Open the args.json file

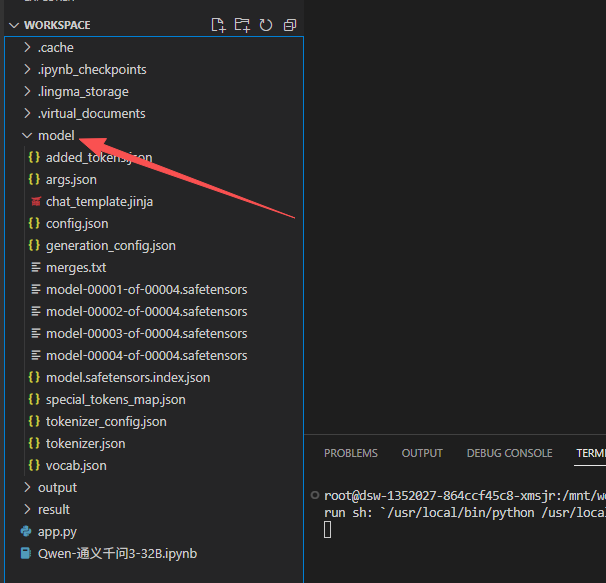point(71,180)
